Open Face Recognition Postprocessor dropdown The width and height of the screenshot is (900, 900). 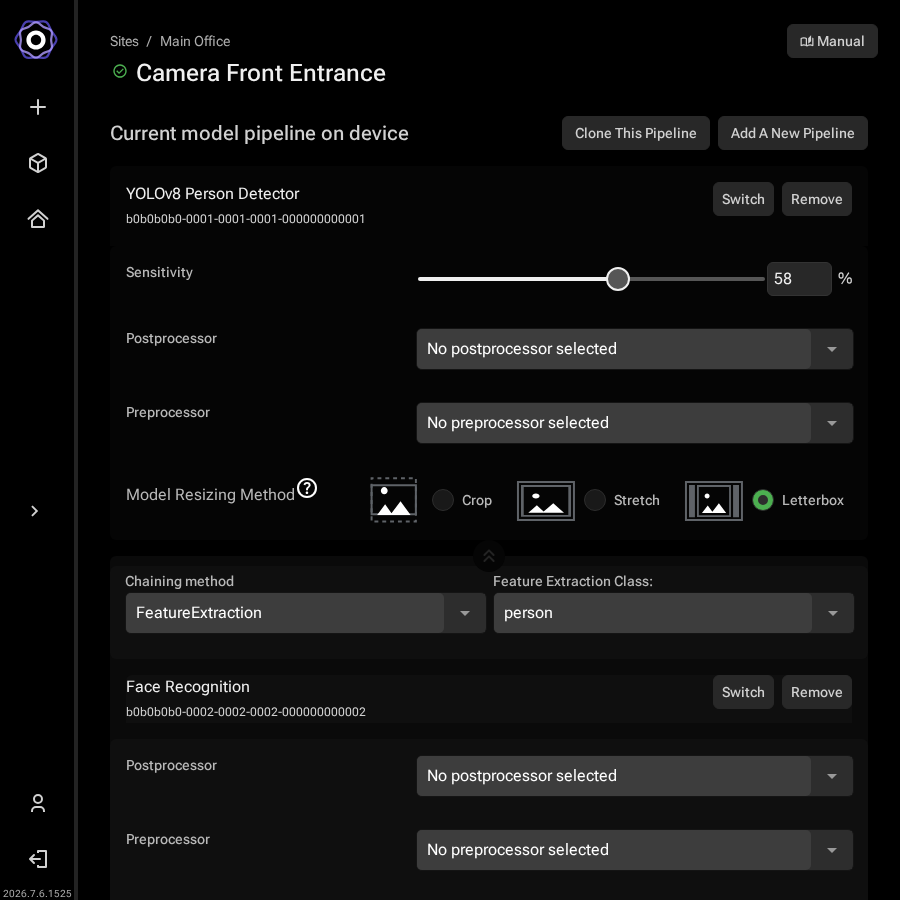pos(635,776)
